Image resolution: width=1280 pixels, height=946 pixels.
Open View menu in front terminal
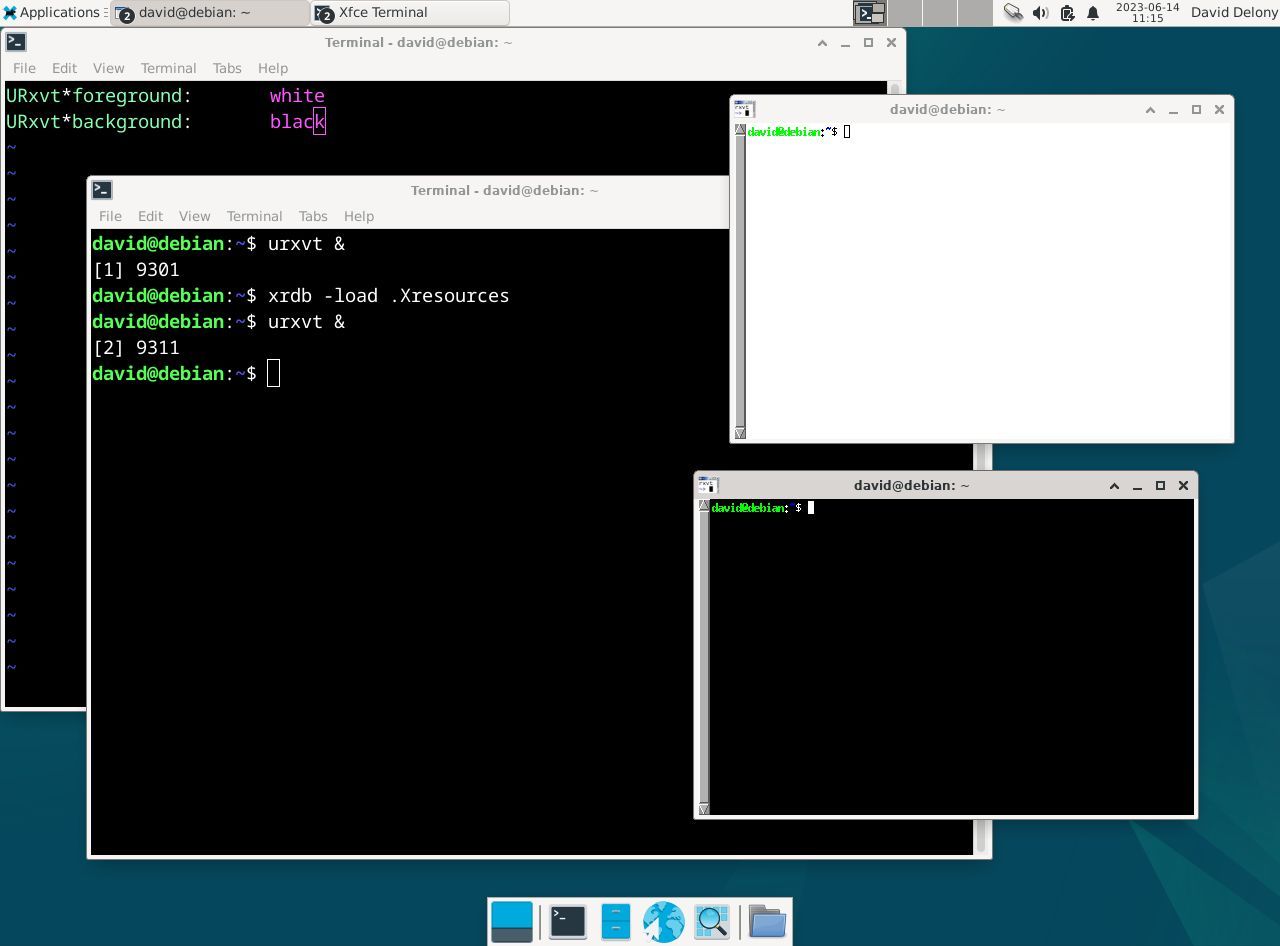click(x=194, y=216)
